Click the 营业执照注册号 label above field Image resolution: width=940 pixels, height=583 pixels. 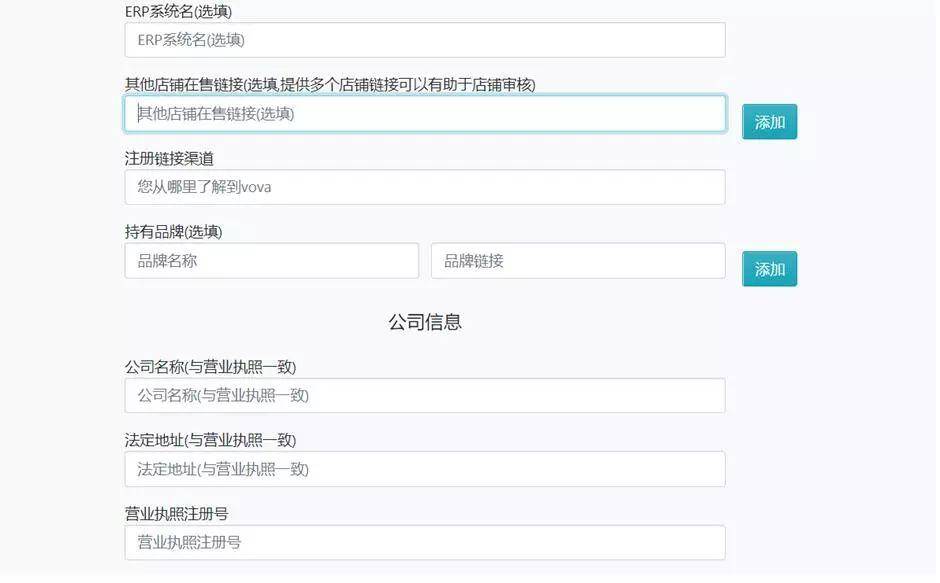point(176,513)
